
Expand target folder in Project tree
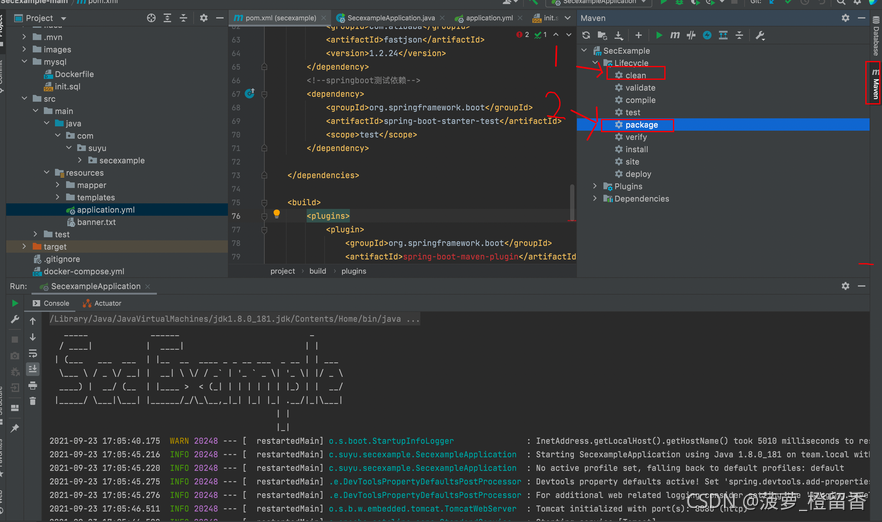tap(24, 246)
